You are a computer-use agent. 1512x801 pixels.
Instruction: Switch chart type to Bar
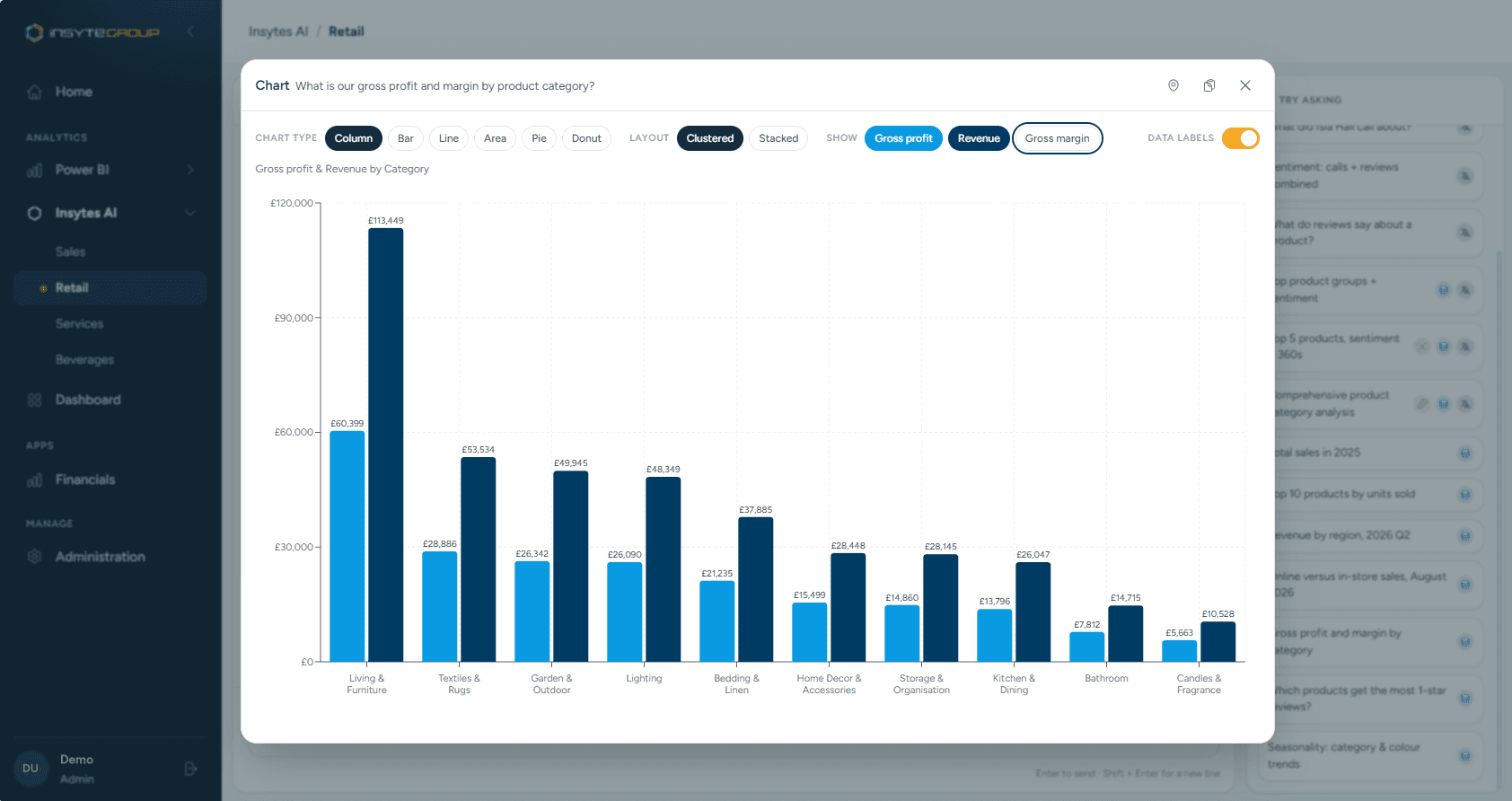click(x=406, y=138)
